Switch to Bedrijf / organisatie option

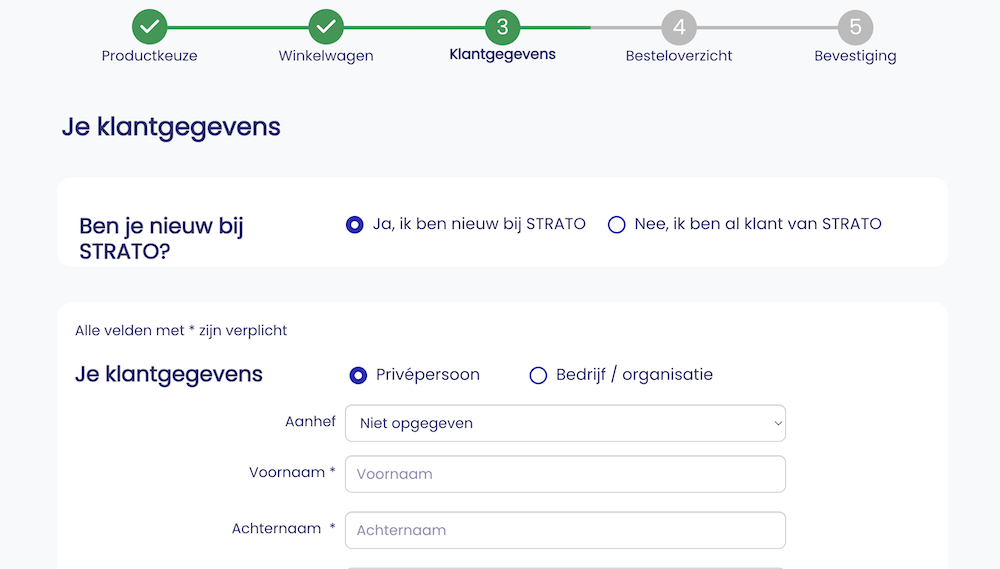point(538,375)
